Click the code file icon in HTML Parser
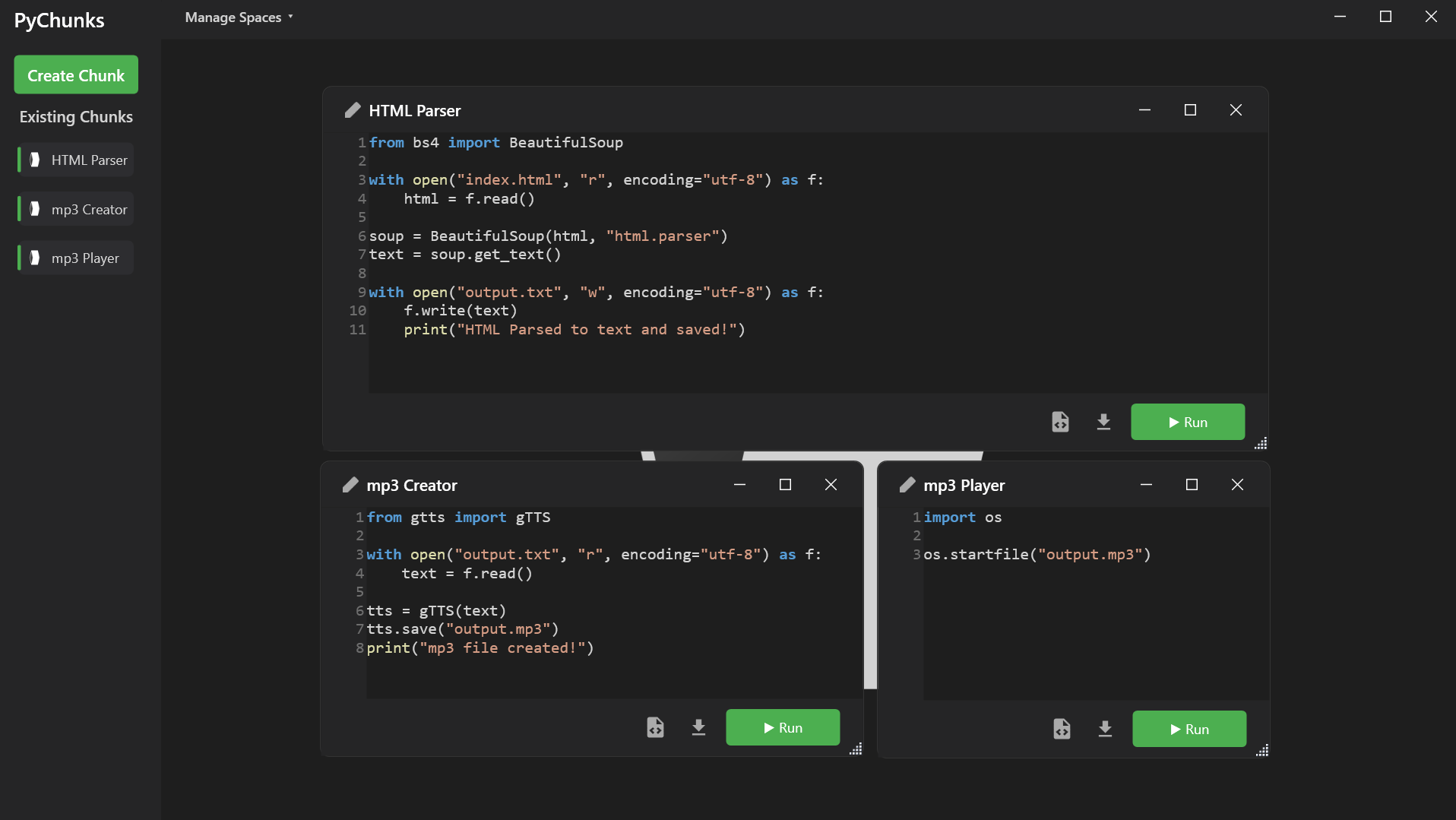1456x820 pixels. click(x=1060, y=422)
